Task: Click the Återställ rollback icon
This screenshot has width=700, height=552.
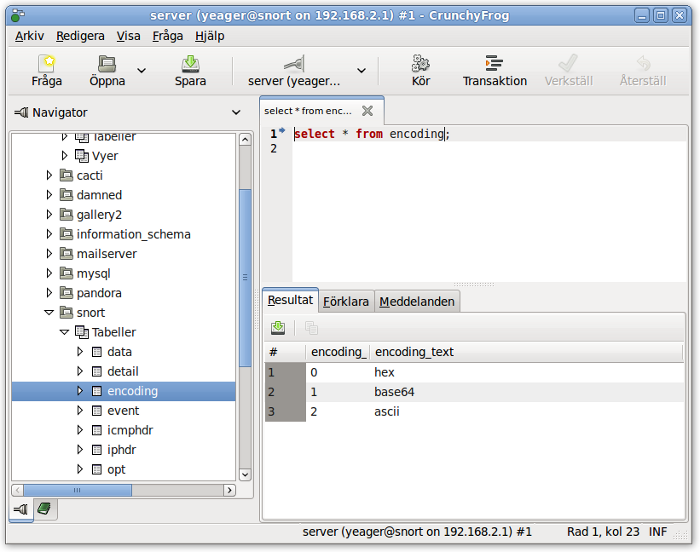Action: coord(643,63)
